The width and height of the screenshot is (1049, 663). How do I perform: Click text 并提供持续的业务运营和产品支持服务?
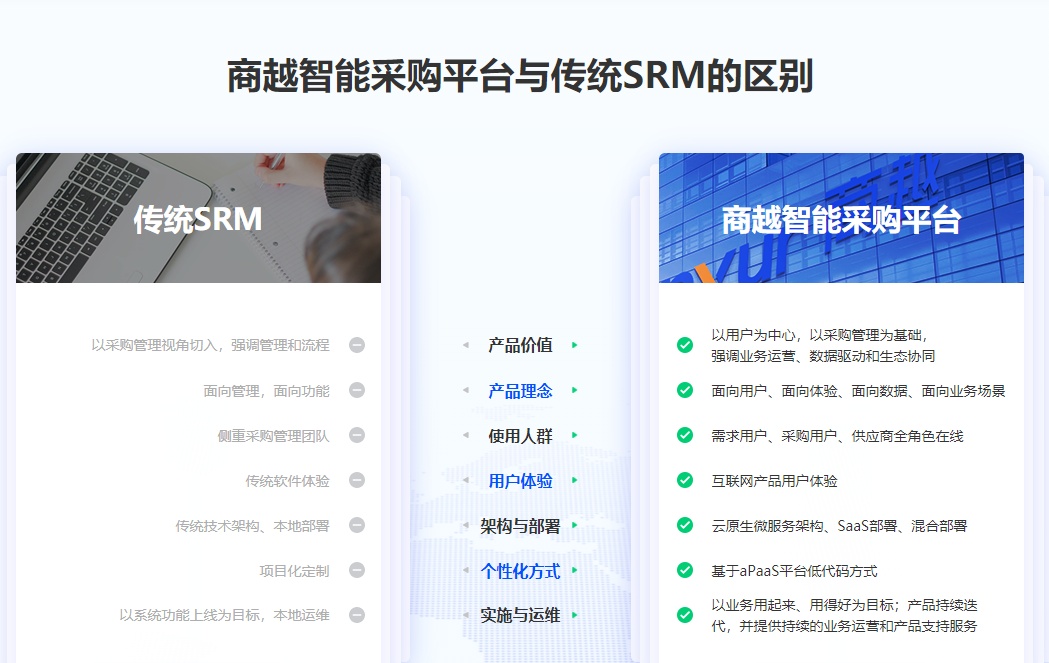[x=858, y=626]
